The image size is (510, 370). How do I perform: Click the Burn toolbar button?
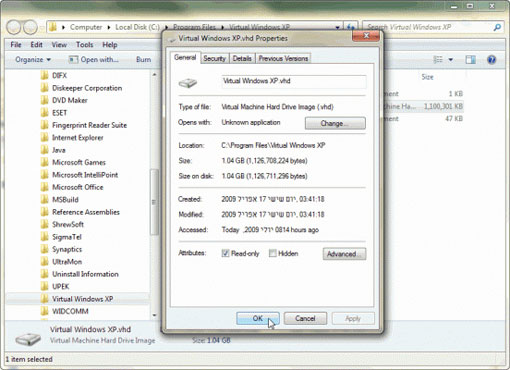(x=143, y=60)
